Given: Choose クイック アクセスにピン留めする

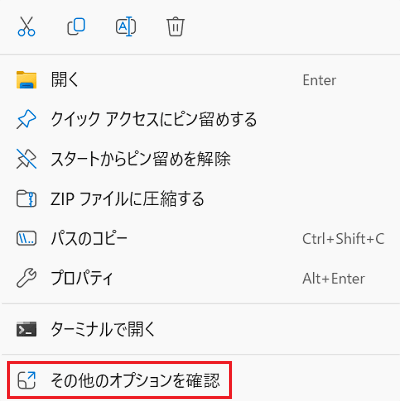Looking at the screenshot, I should click(200, 119).
